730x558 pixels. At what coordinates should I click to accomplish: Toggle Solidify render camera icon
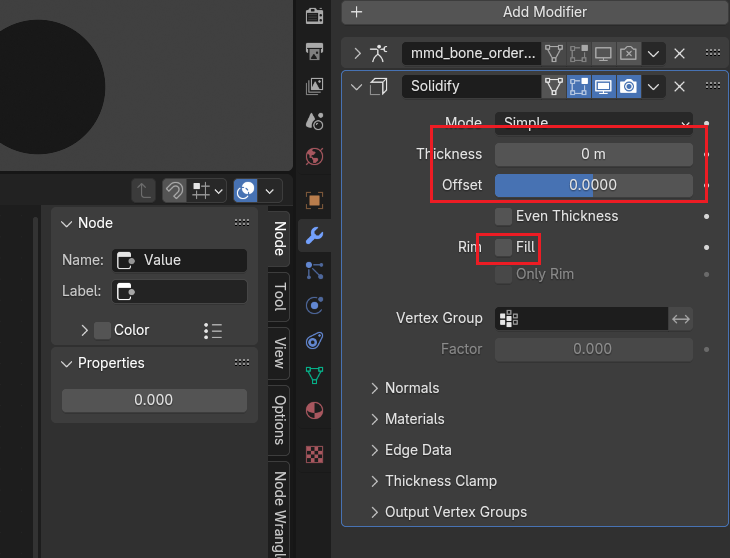628,86
